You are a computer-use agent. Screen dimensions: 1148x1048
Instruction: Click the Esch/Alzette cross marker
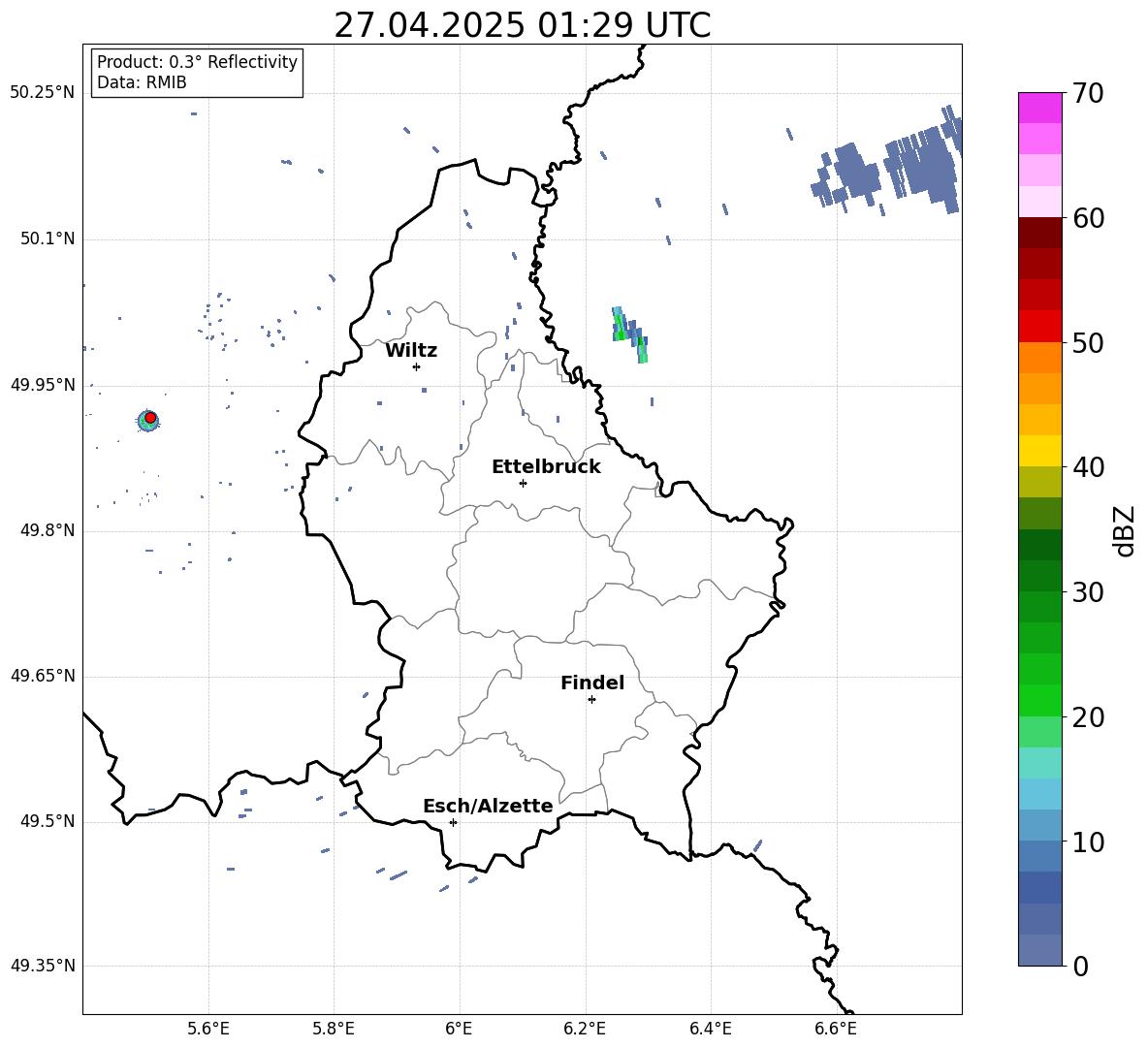[x=453, y=822]
